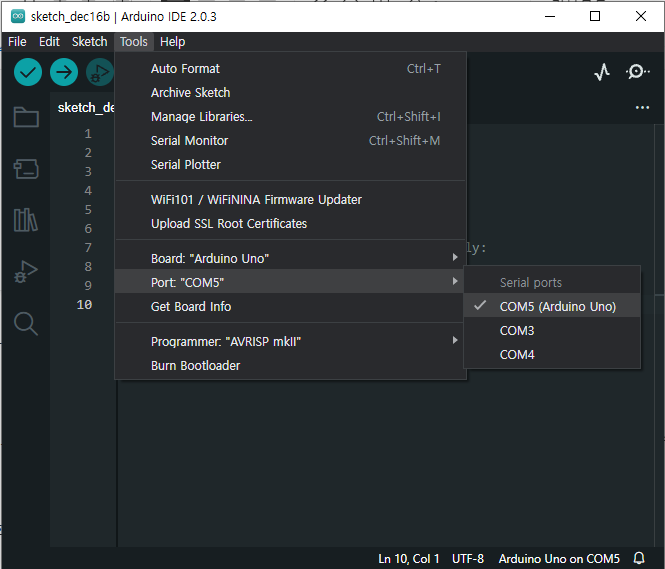Open the Library Manager books icon
Screen dimensions: 665x569
pos(26,220)
